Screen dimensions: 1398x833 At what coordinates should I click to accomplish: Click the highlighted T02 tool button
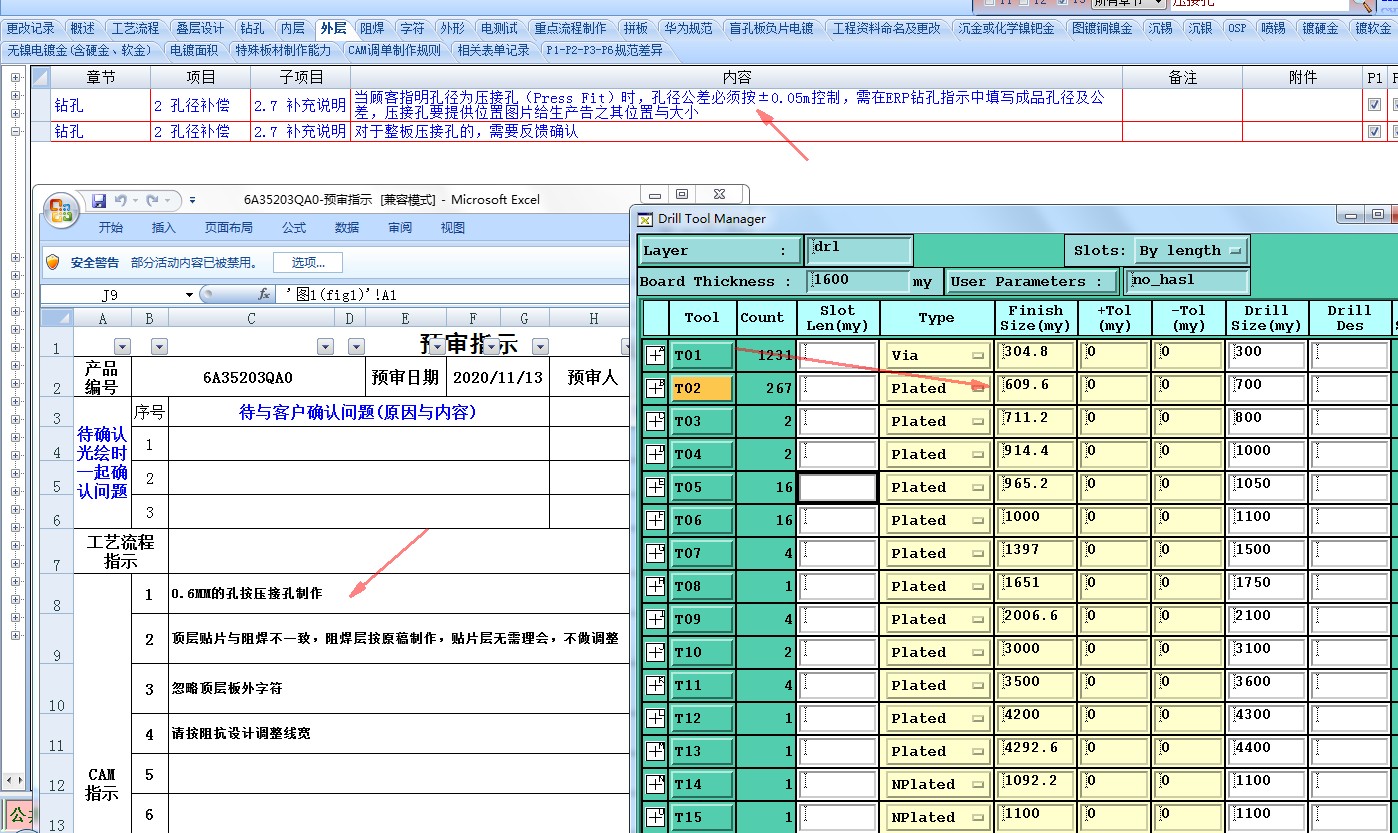[702, 388]
